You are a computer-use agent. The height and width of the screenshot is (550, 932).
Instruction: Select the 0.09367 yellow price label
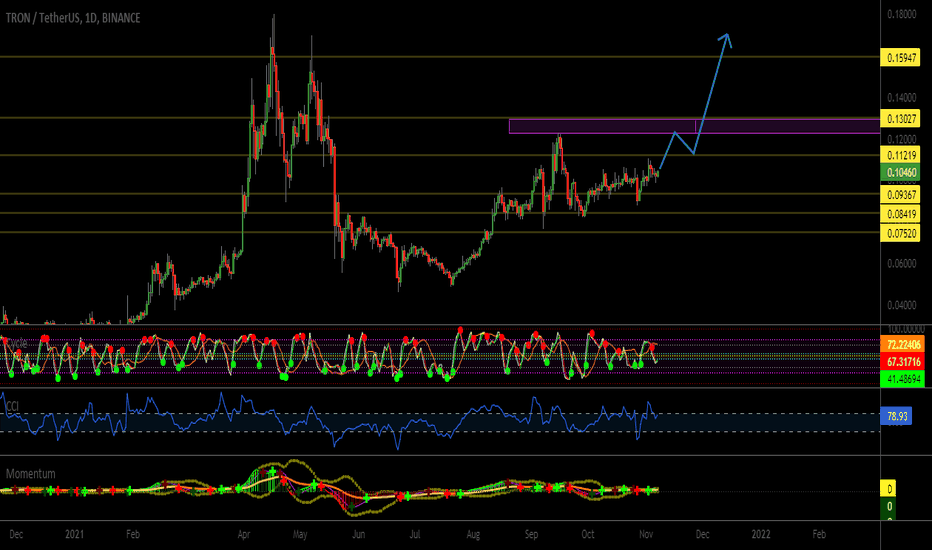(900, 194)
